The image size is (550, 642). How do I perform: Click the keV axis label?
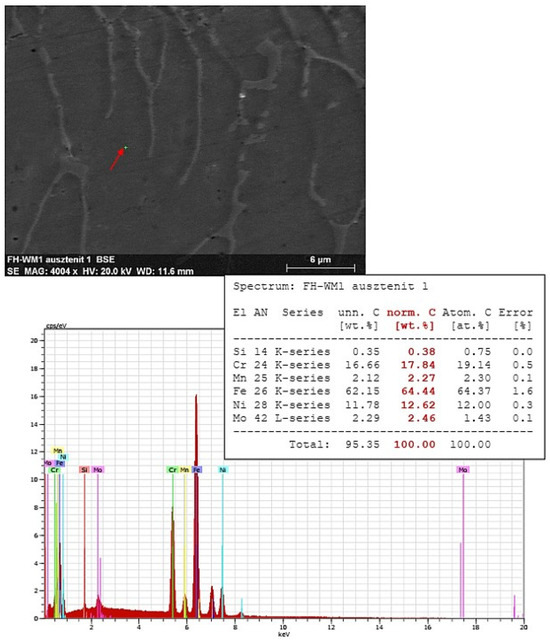284,635
